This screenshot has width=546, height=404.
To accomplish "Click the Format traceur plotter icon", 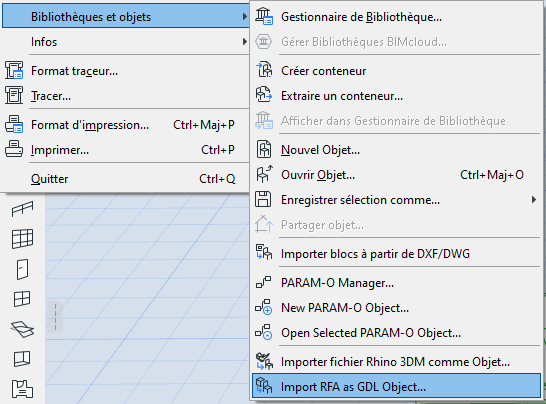I will [x=14, y=70].
